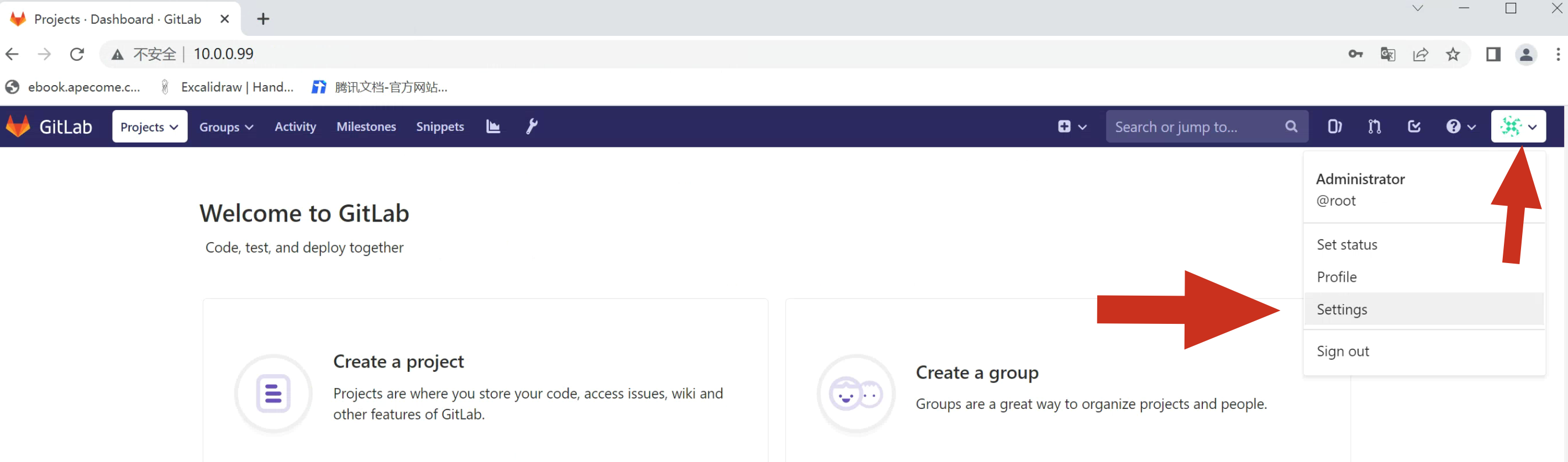Select Profile in the user menu

click(1337, 277)
